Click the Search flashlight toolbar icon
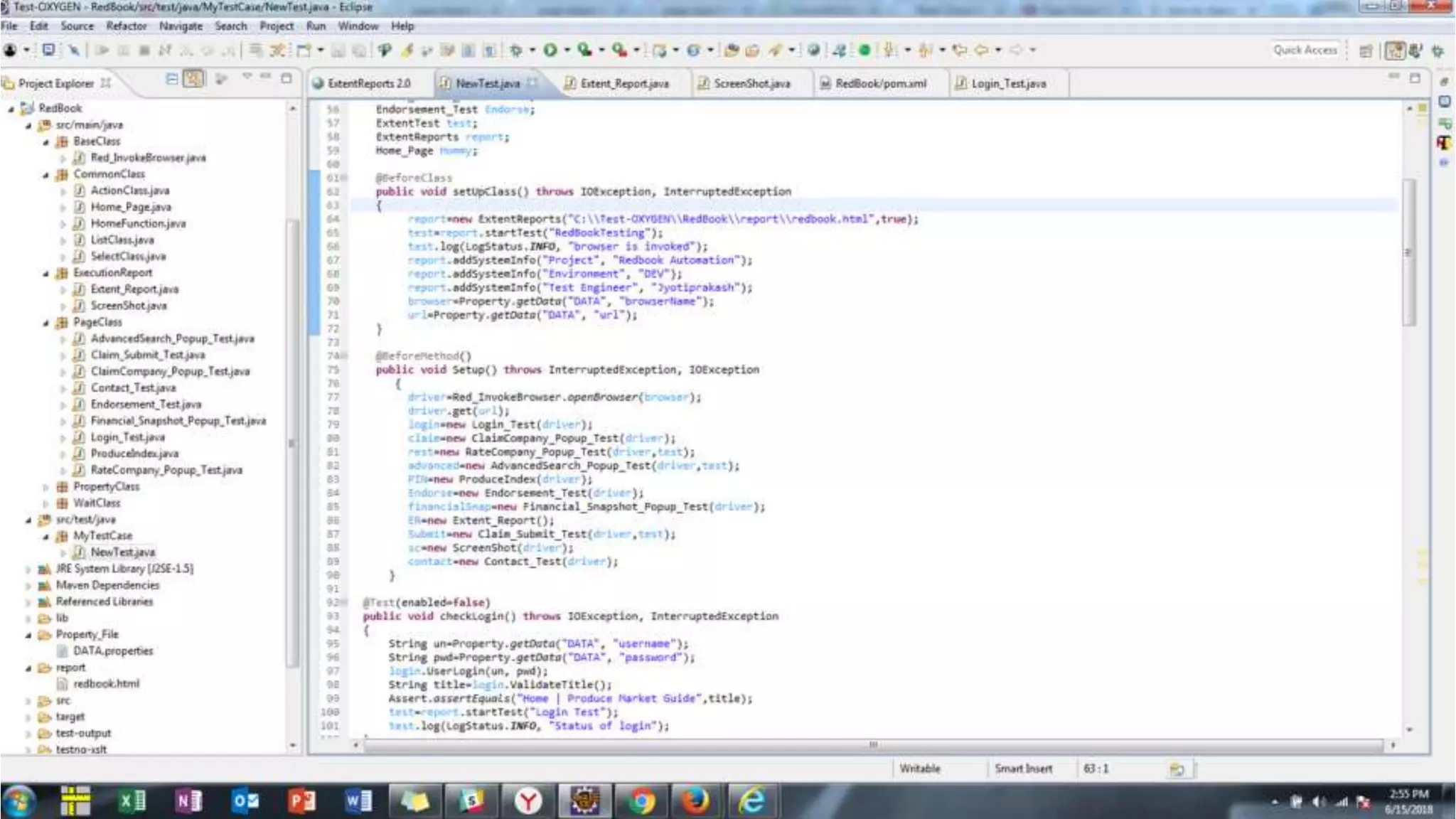The height and width of the screenshot is (819, 1456). tap(775, 50)
